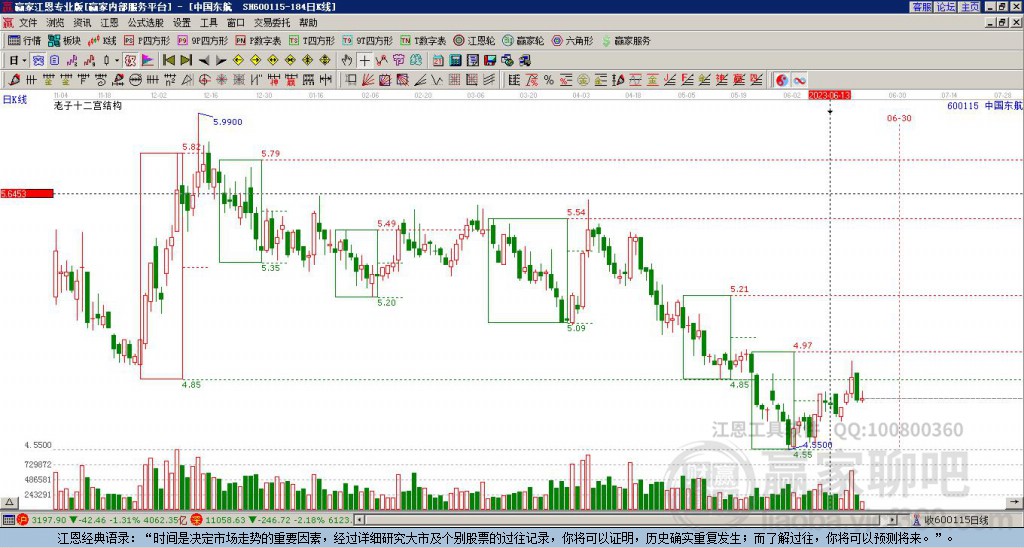Open the 交易委托 menu
Screen dimensions: 1024x548
point(272,23)
